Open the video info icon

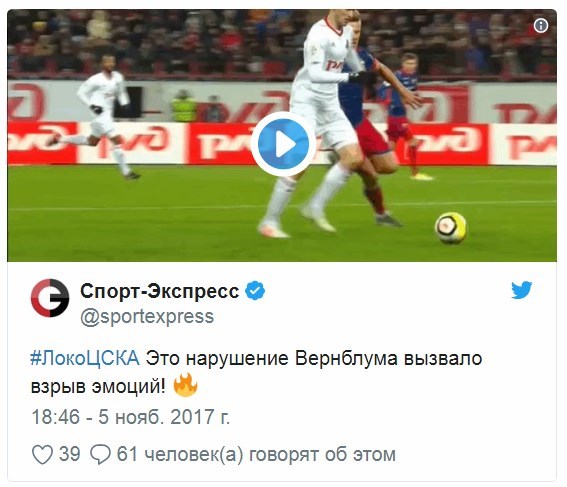pos(541,26)
